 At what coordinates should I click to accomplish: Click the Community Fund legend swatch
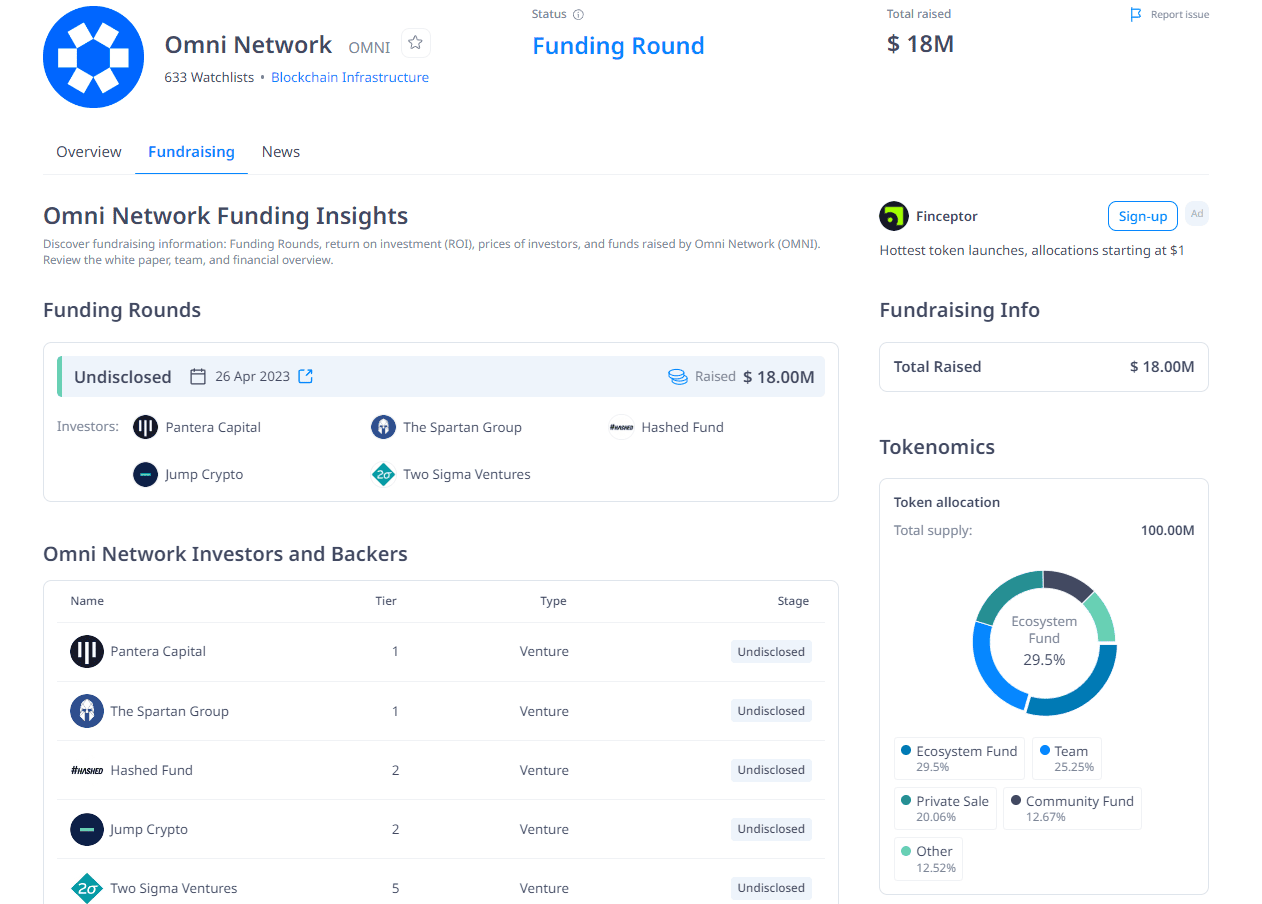pos(1016,800)
